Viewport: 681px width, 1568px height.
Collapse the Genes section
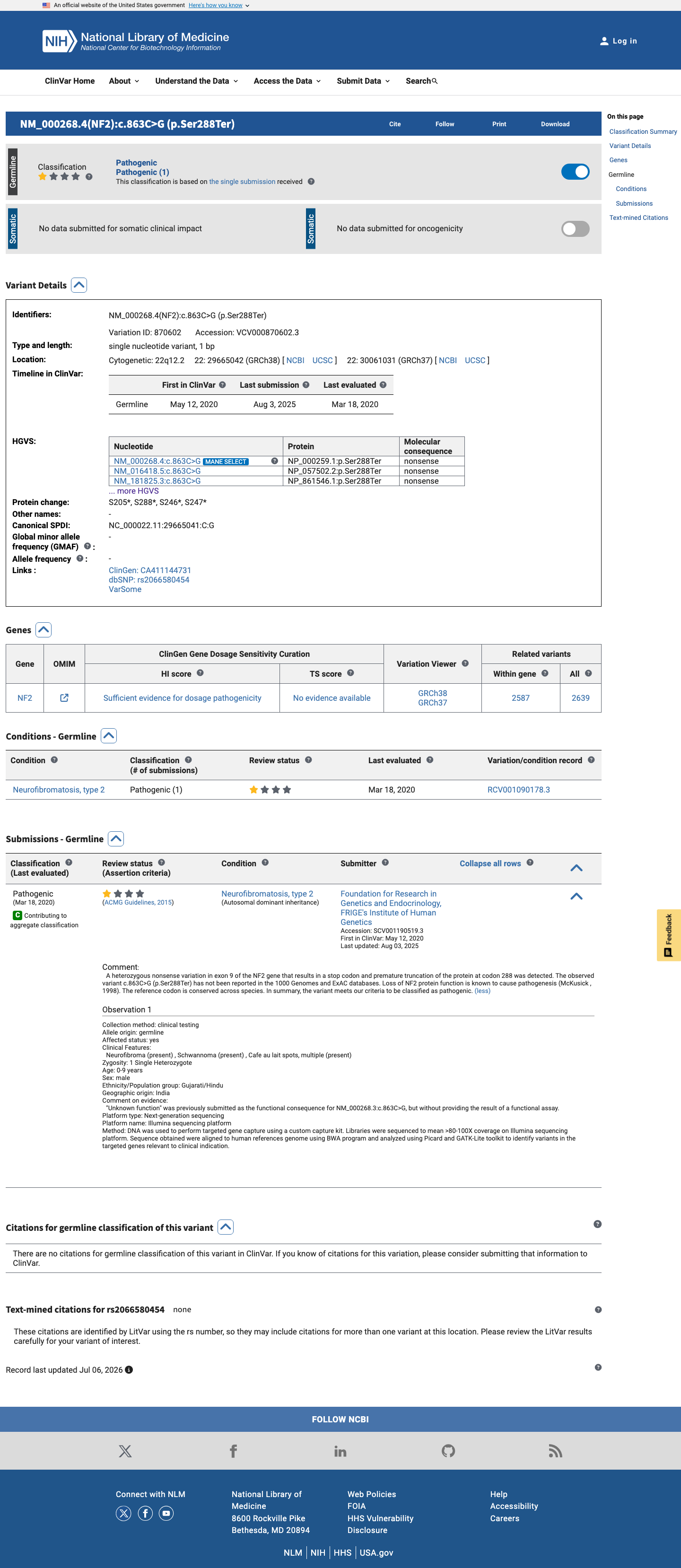(x=43, y=629)
